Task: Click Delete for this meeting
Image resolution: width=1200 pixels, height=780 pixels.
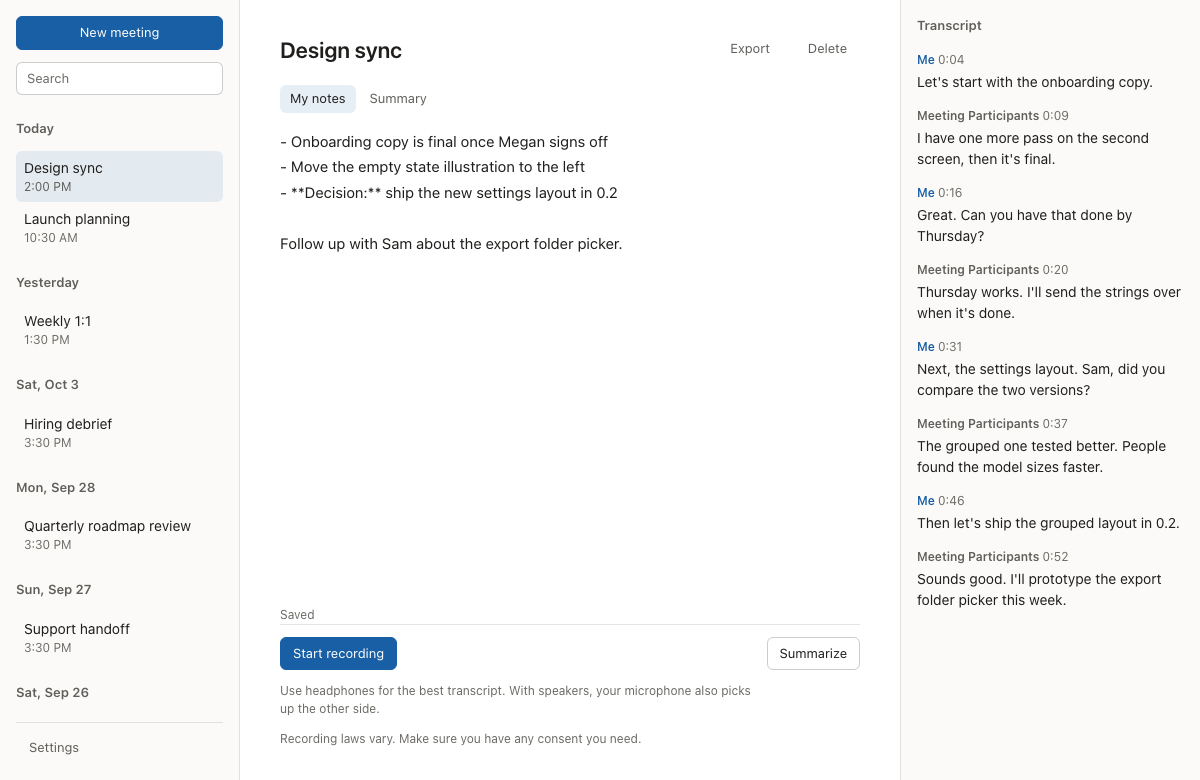Action: click(827, 49)
